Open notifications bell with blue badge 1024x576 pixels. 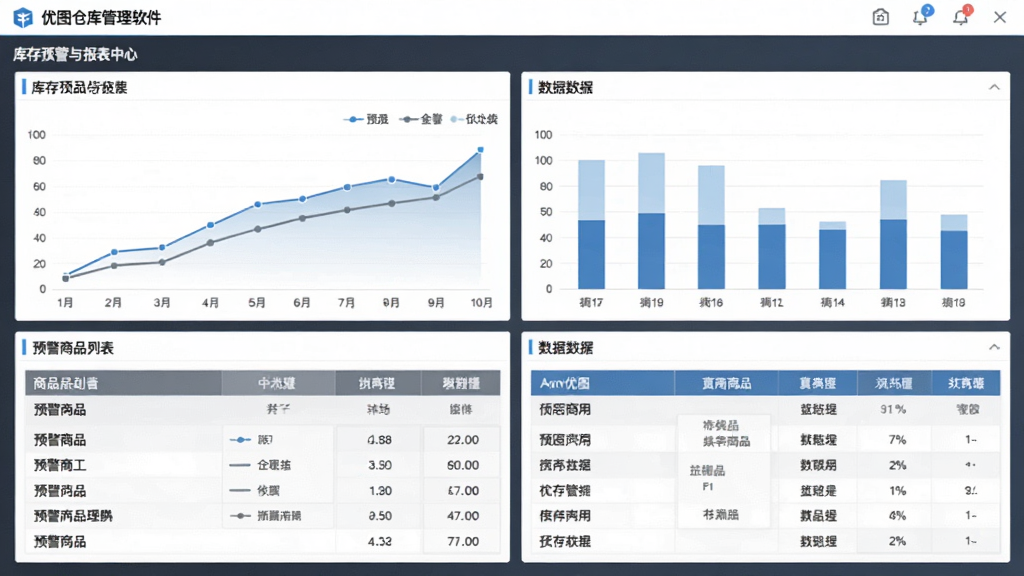click(921, 16)
